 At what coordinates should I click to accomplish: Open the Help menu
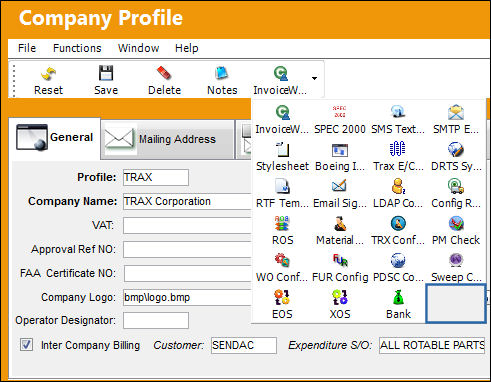click(x=187, y=48)
